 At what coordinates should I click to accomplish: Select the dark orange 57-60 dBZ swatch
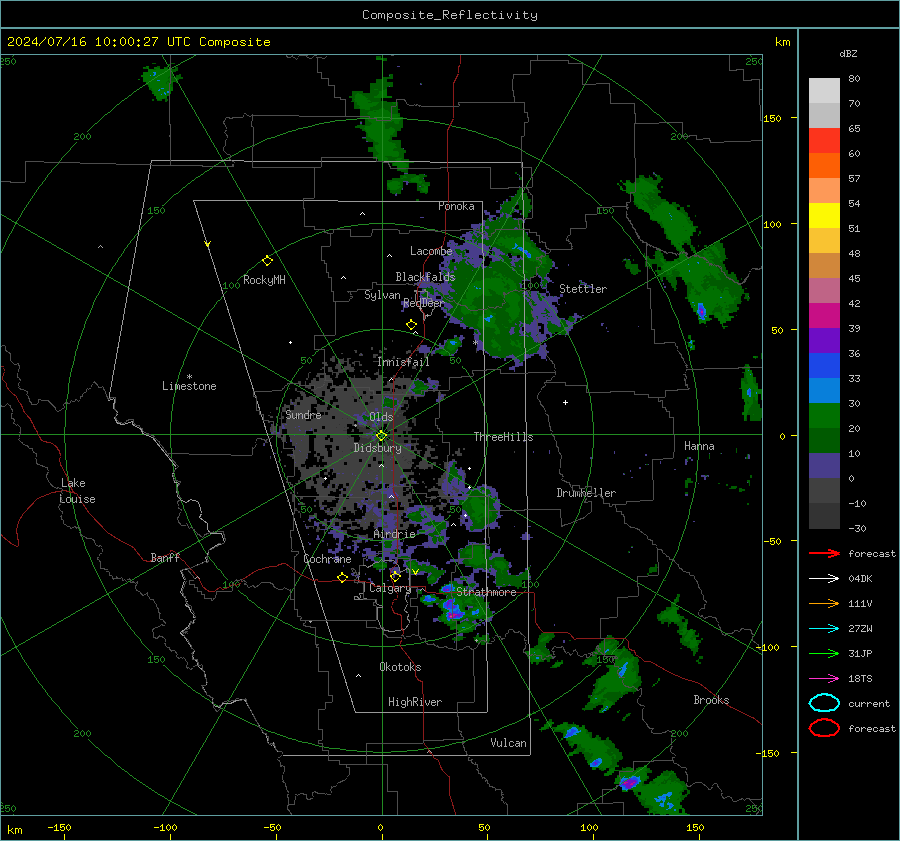click(x=824, y=165)
